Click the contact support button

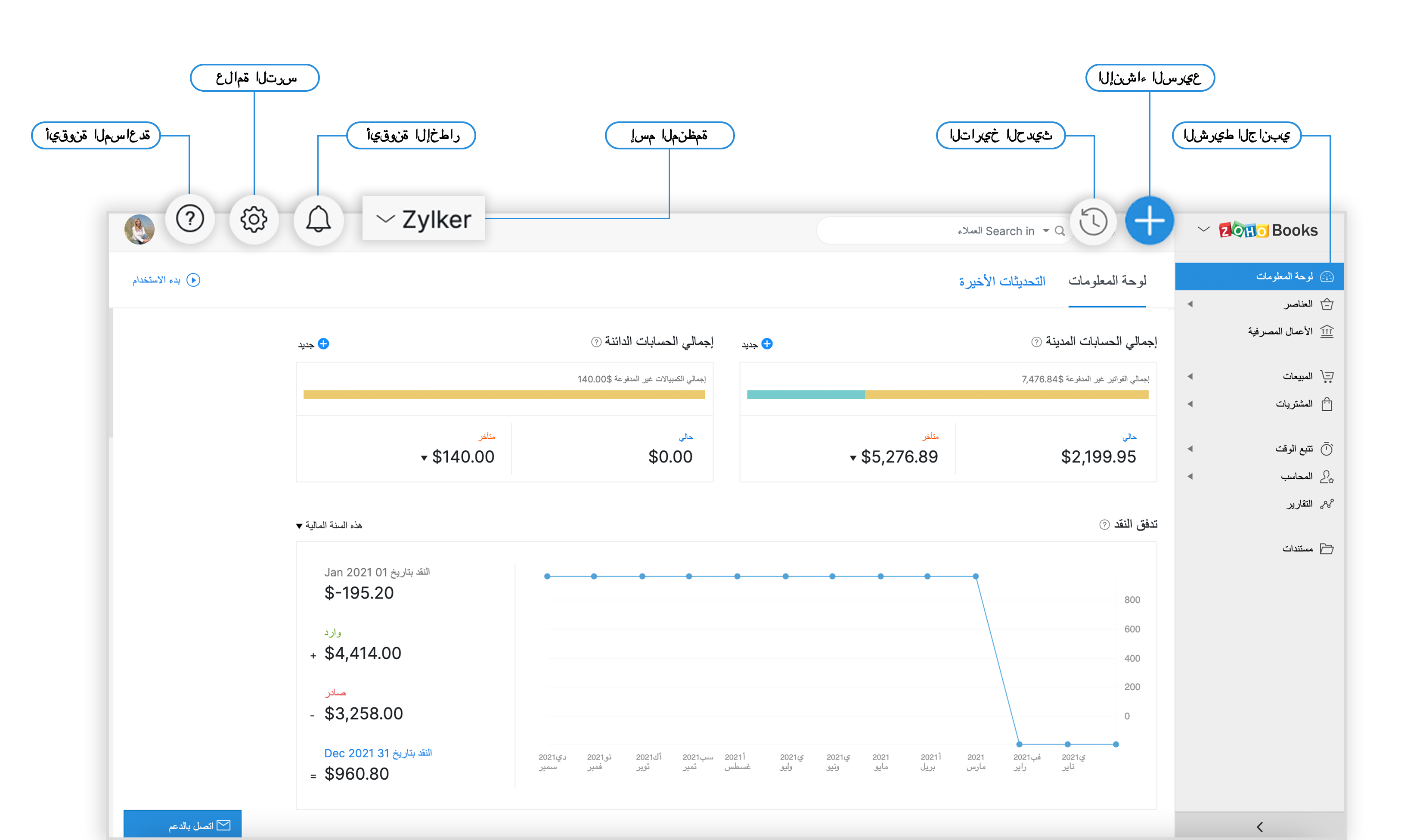pyautogui.click(x=182, y=825)
